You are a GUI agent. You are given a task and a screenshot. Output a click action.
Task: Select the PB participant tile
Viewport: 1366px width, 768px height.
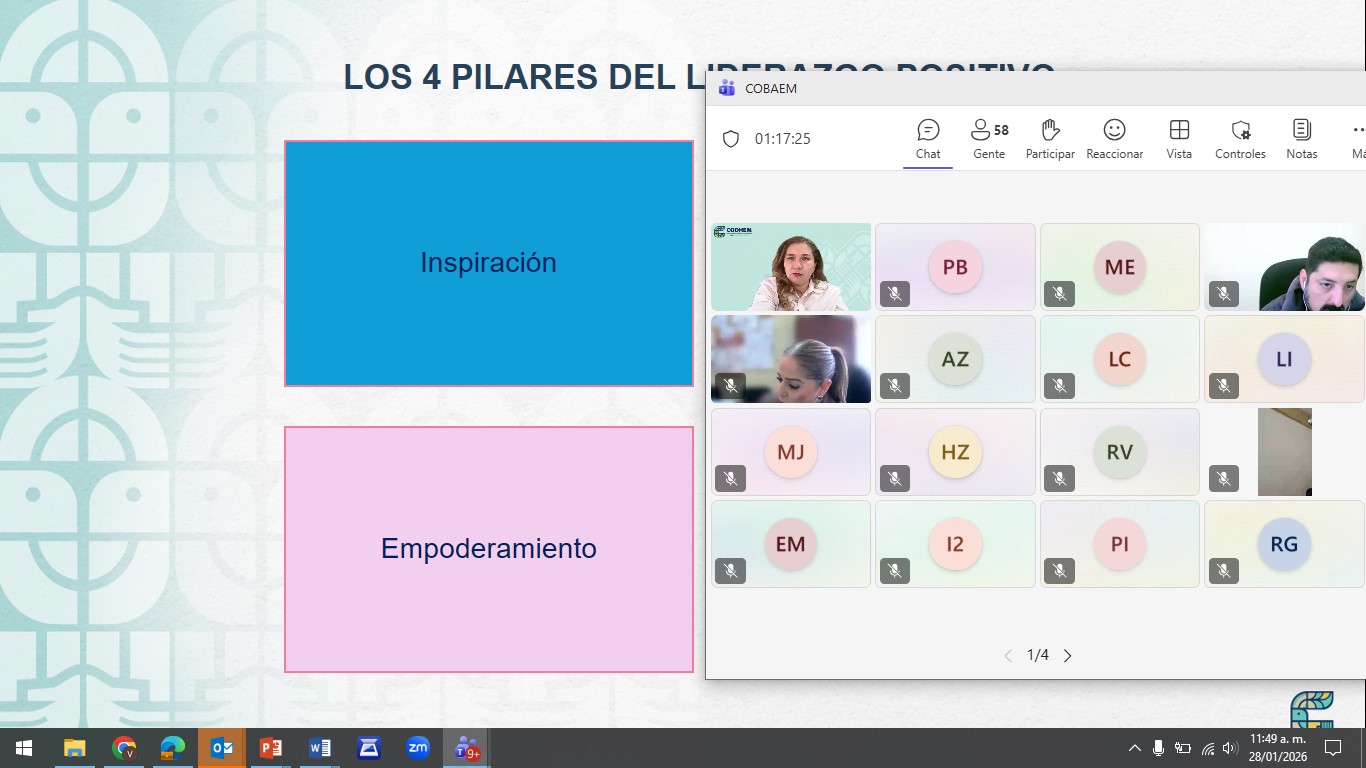pos(955,267)
